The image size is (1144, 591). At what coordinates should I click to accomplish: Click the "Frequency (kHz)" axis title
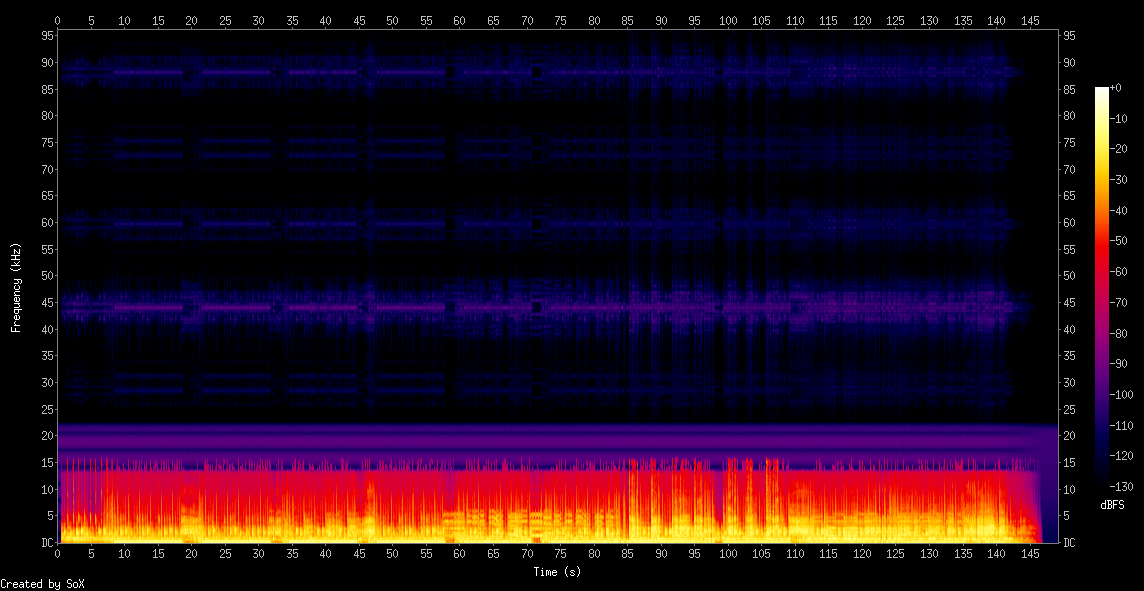pos(15,287)
